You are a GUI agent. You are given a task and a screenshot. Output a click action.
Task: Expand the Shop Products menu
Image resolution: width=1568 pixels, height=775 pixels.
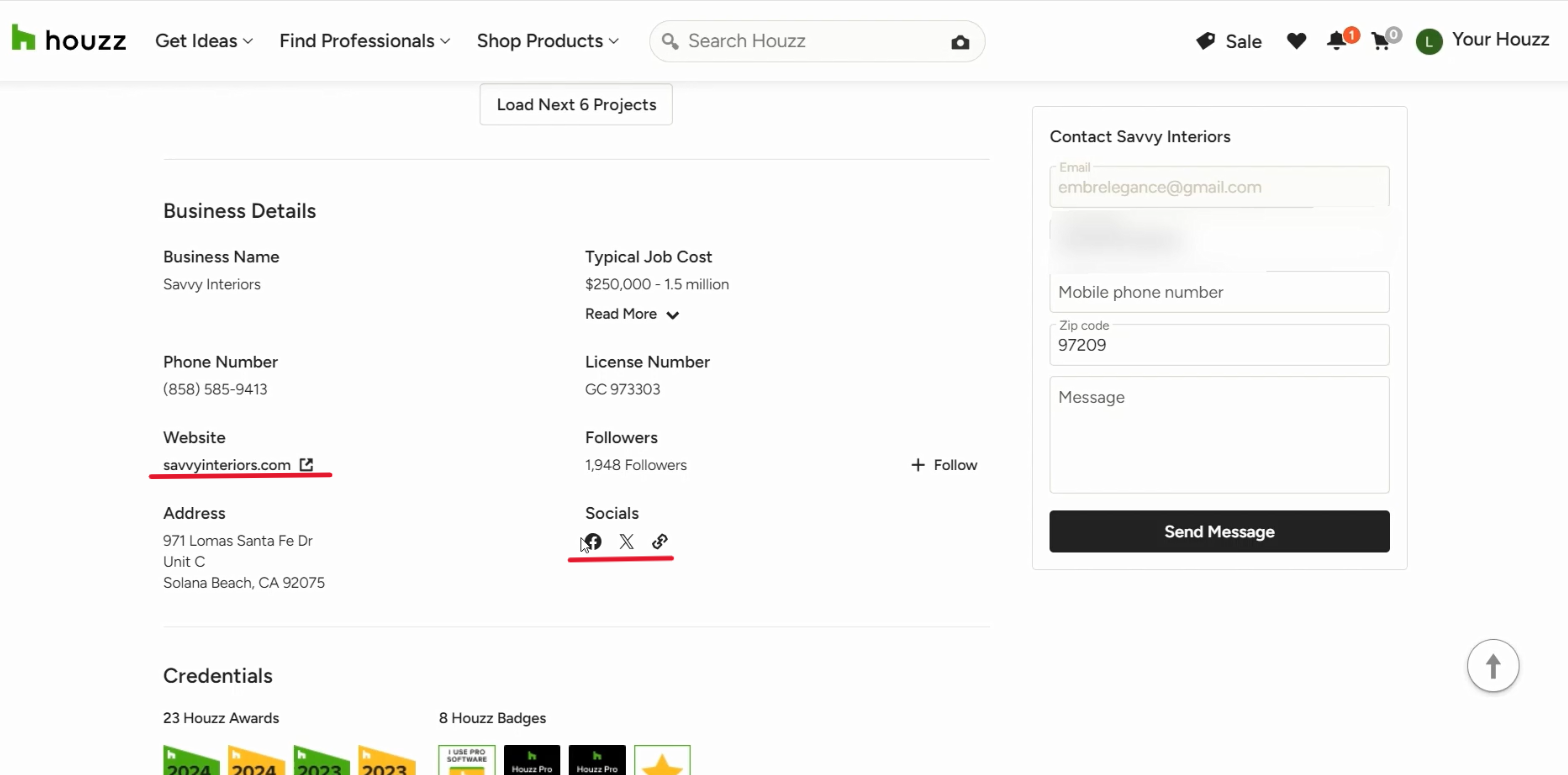(548, 41)
